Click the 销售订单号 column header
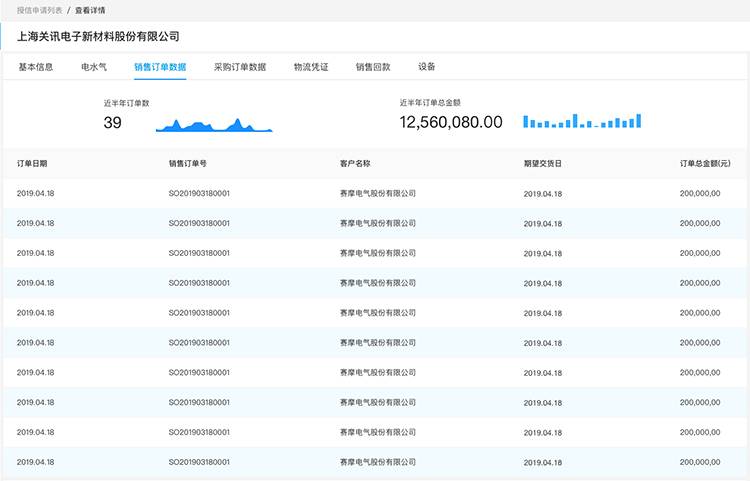 pos(188,163)
